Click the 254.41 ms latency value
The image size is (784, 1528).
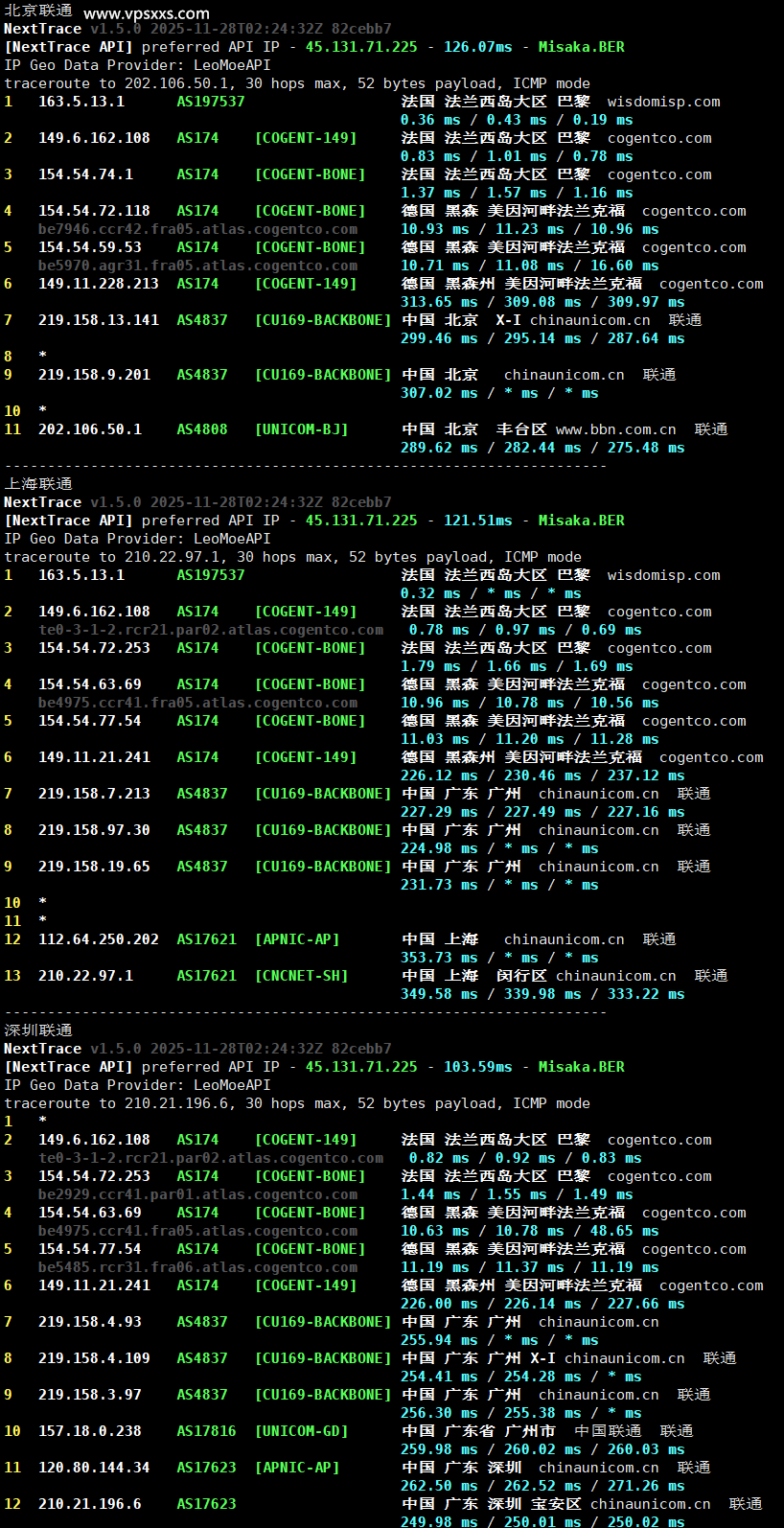439,1377
